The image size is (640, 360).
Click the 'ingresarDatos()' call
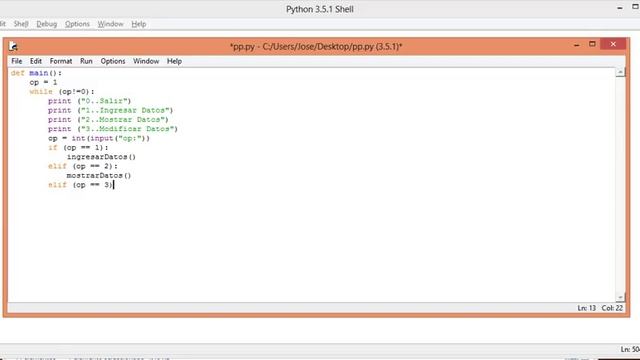click(101, 157)
